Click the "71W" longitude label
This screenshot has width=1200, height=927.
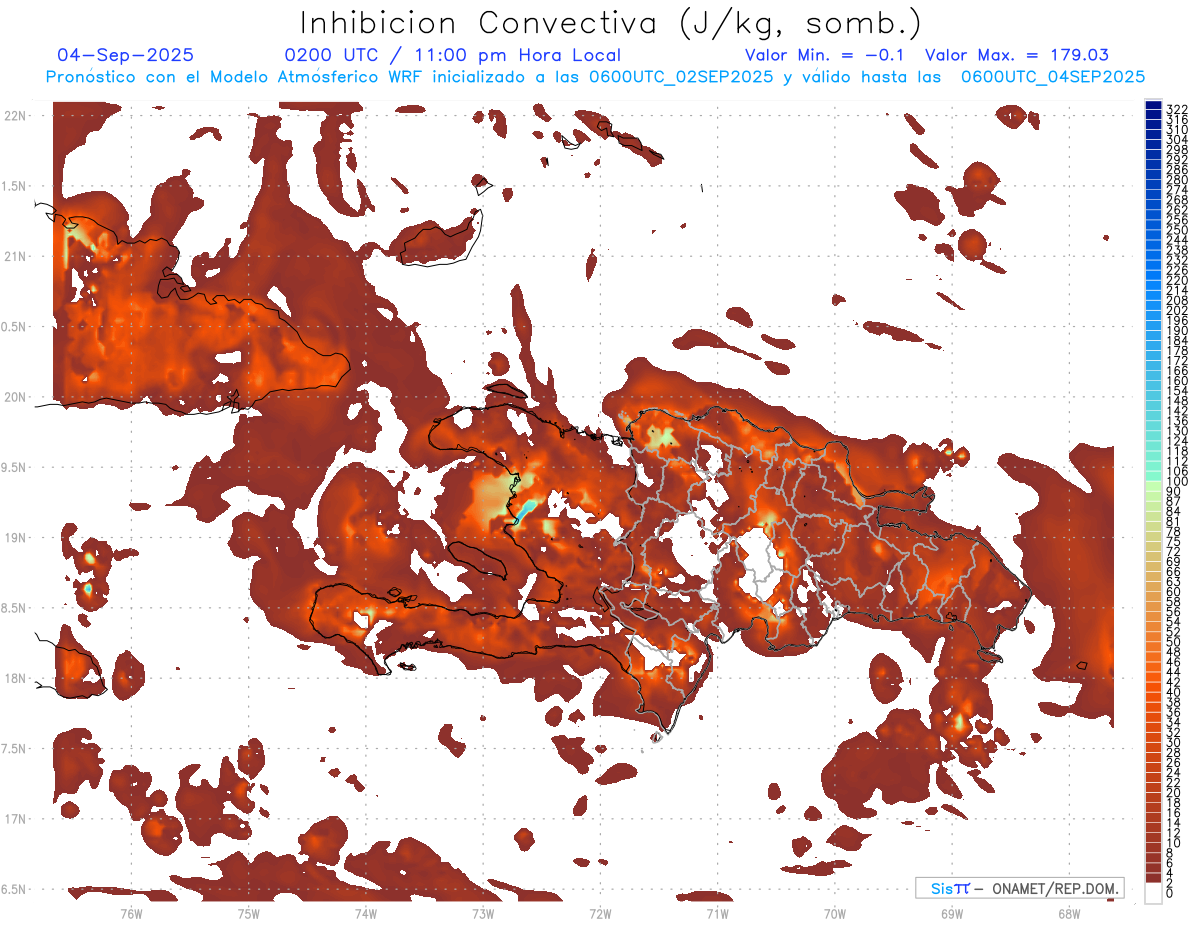tap(717, 913)
